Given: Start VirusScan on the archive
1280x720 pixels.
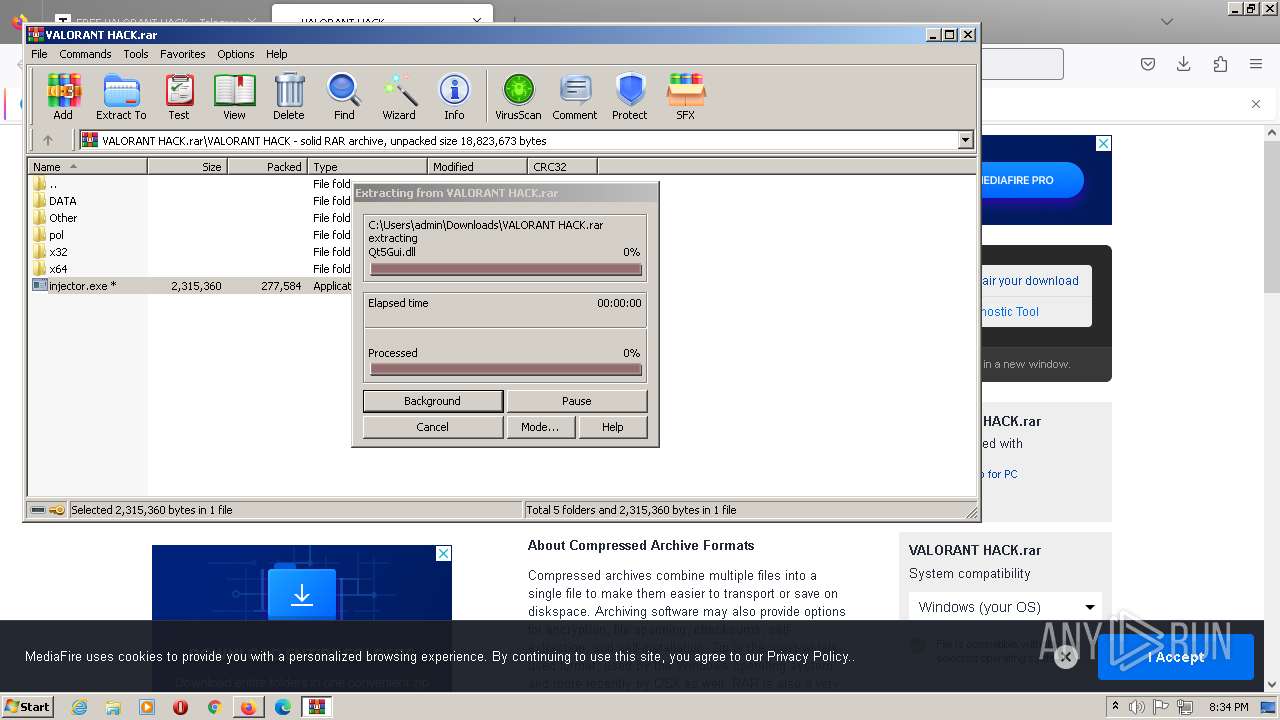Looking at the screenshot, I should pos(518,97).
